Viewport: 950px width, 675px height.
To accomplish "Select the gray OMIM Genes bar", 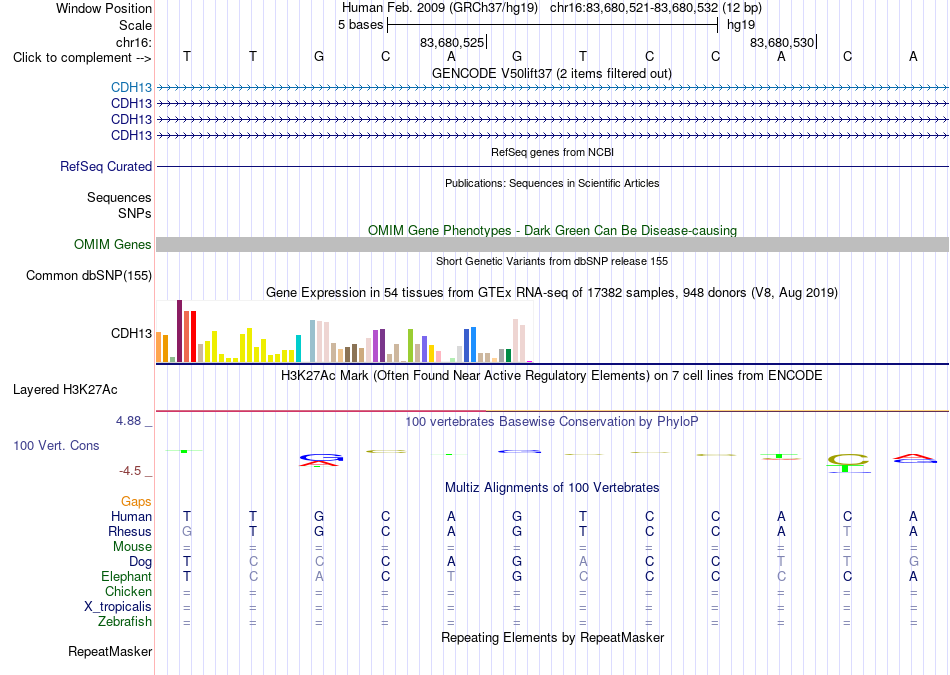I will click(x=552, y=245).
